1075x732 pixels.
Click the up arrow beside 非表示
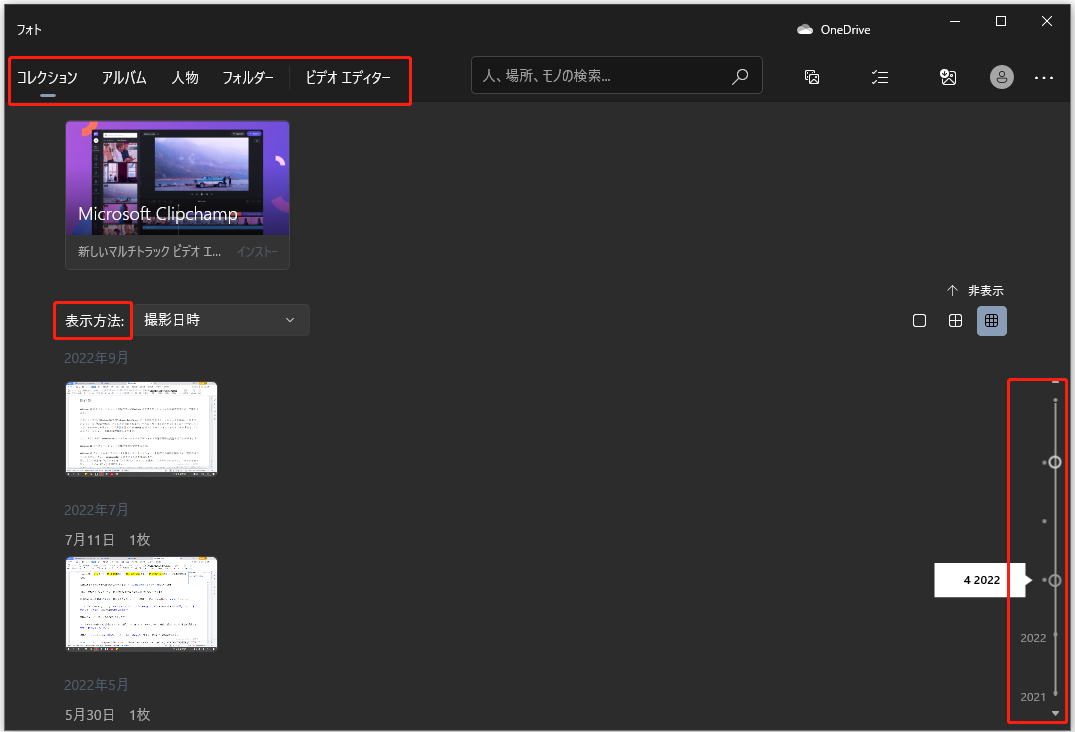[951, 290]
